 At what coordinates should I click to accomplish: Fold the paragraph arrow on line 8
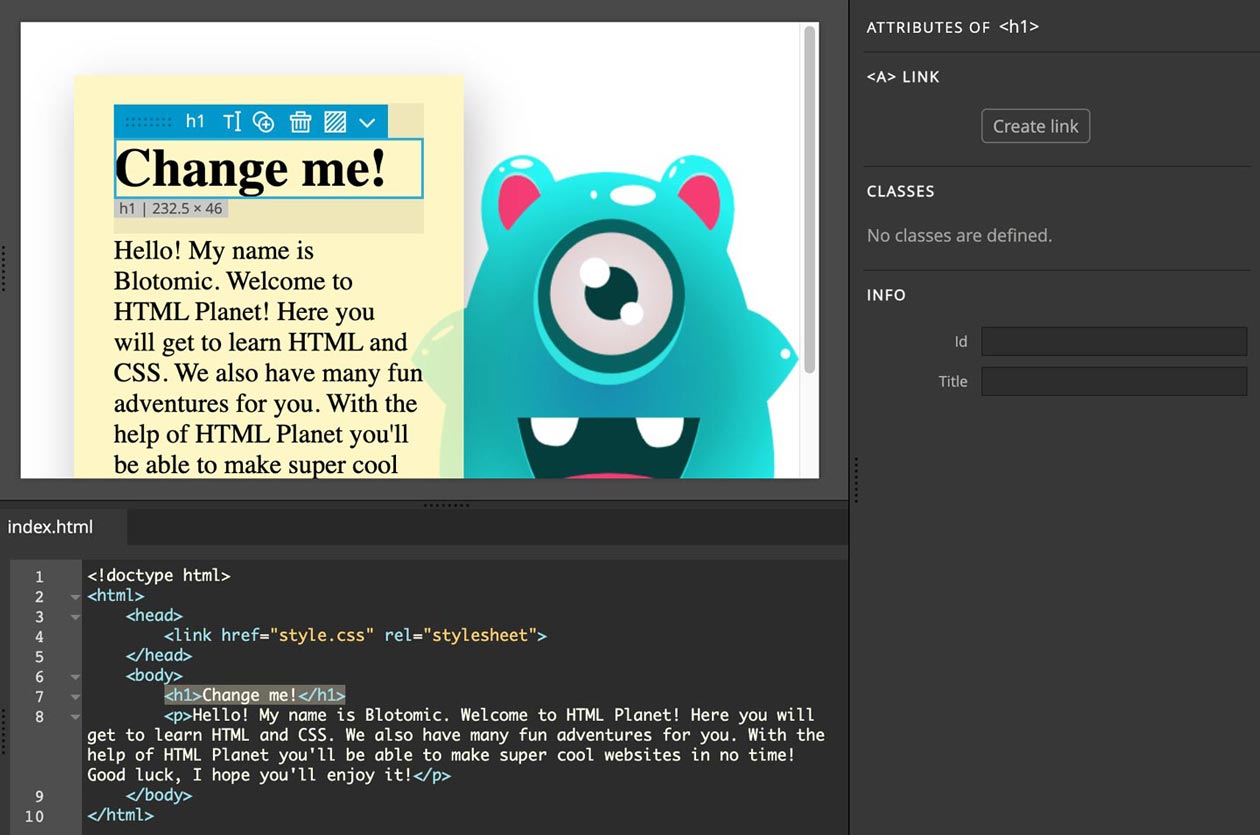[75, 717]
